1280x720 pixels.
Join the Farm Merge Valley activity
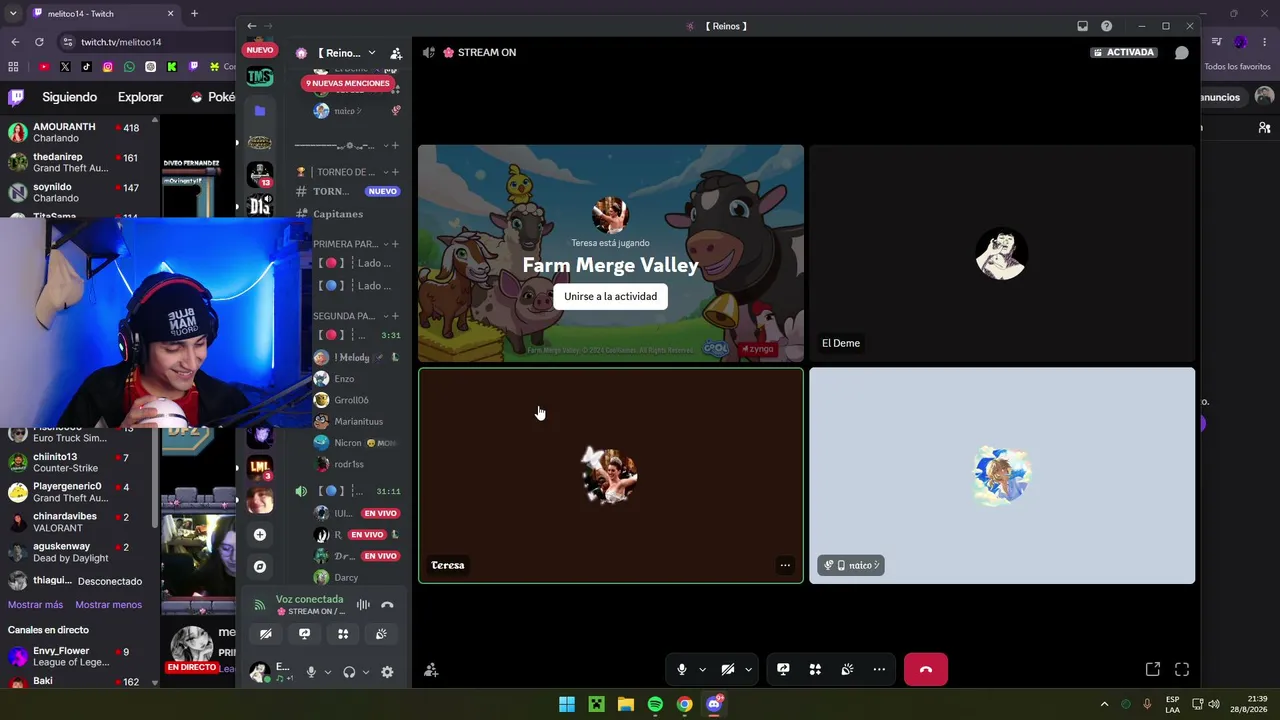(x=610, y=296)
